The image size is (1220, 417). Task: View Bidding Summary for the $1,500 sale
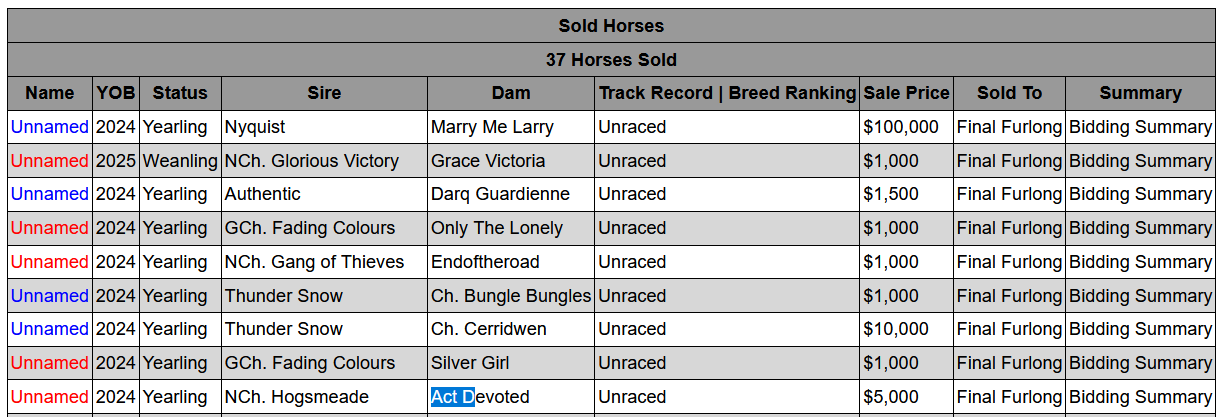coord(1140,194)
